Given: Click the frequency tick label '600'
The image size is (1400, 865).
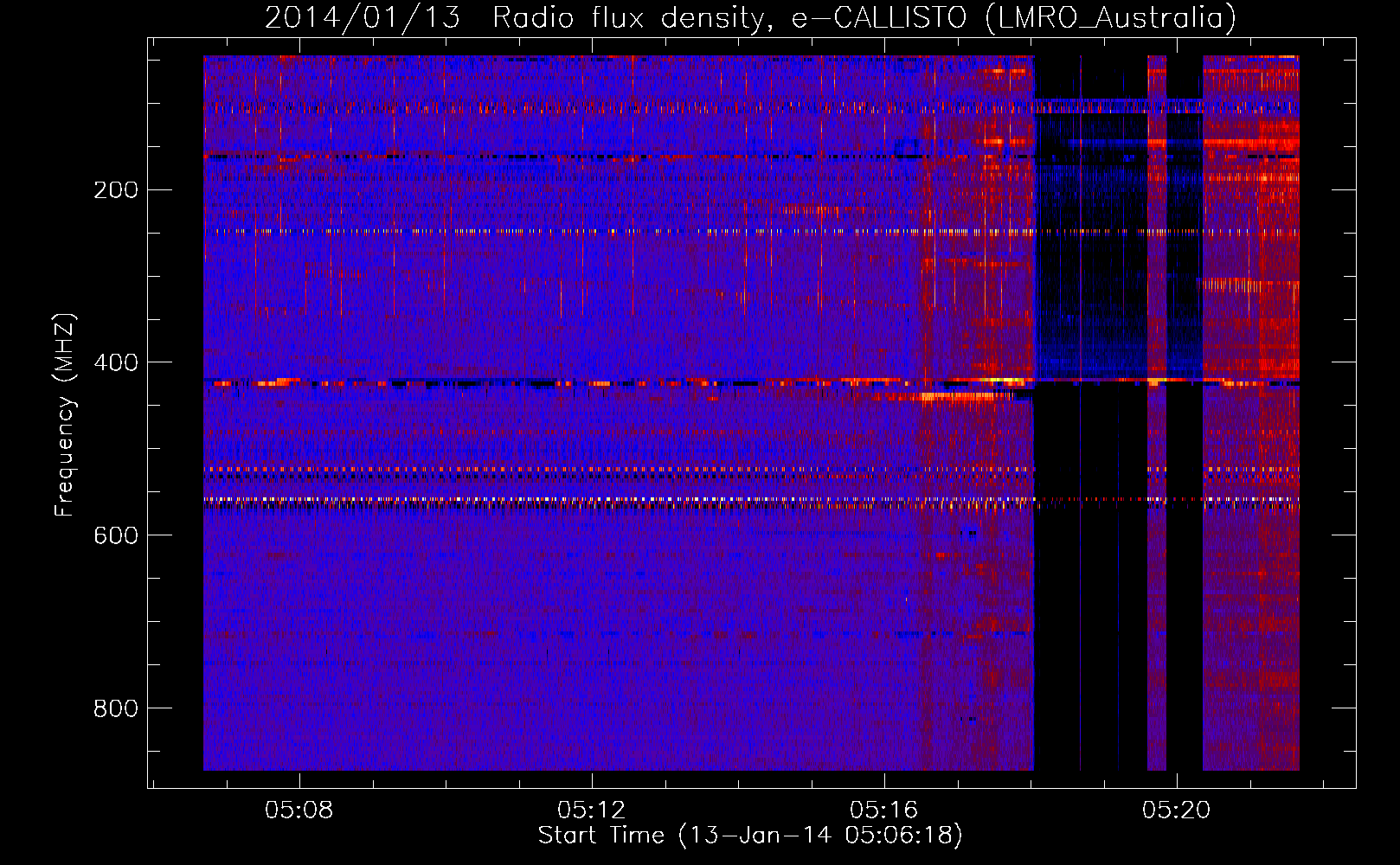Looking at the screenshot, I should [x=116, y=535].
